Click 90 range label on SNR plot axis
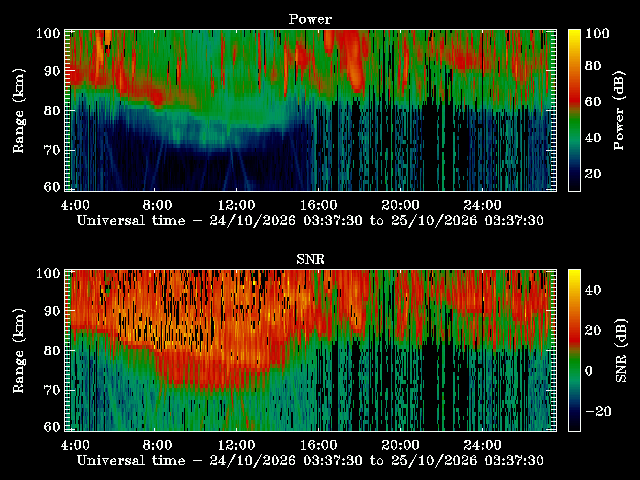Screen dimensions: 640x480 [x=52, y=311]
